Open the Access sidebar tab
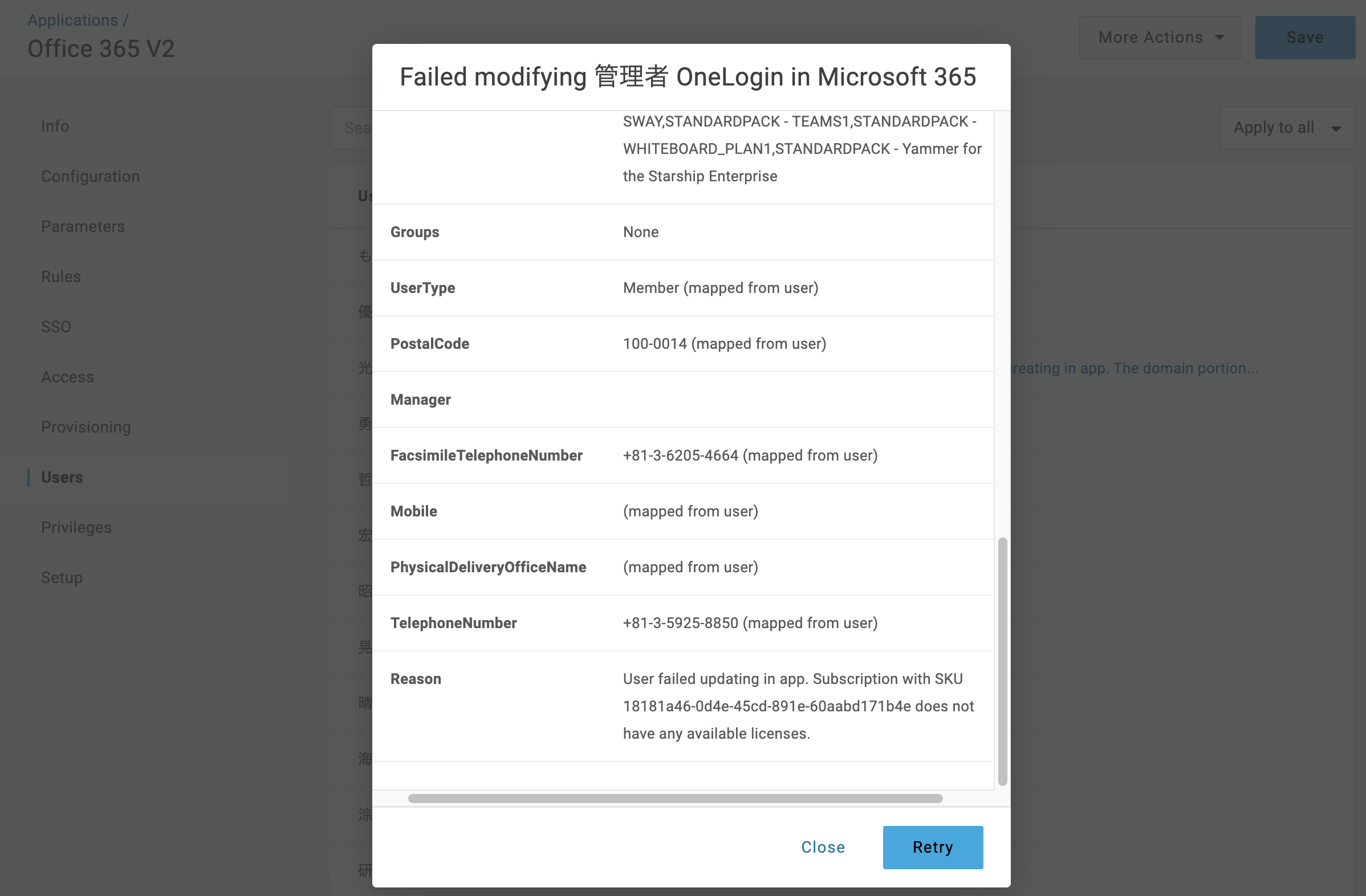Viewport: 1366px width, 896px height. pyautogui.click(x=67, y=376)
